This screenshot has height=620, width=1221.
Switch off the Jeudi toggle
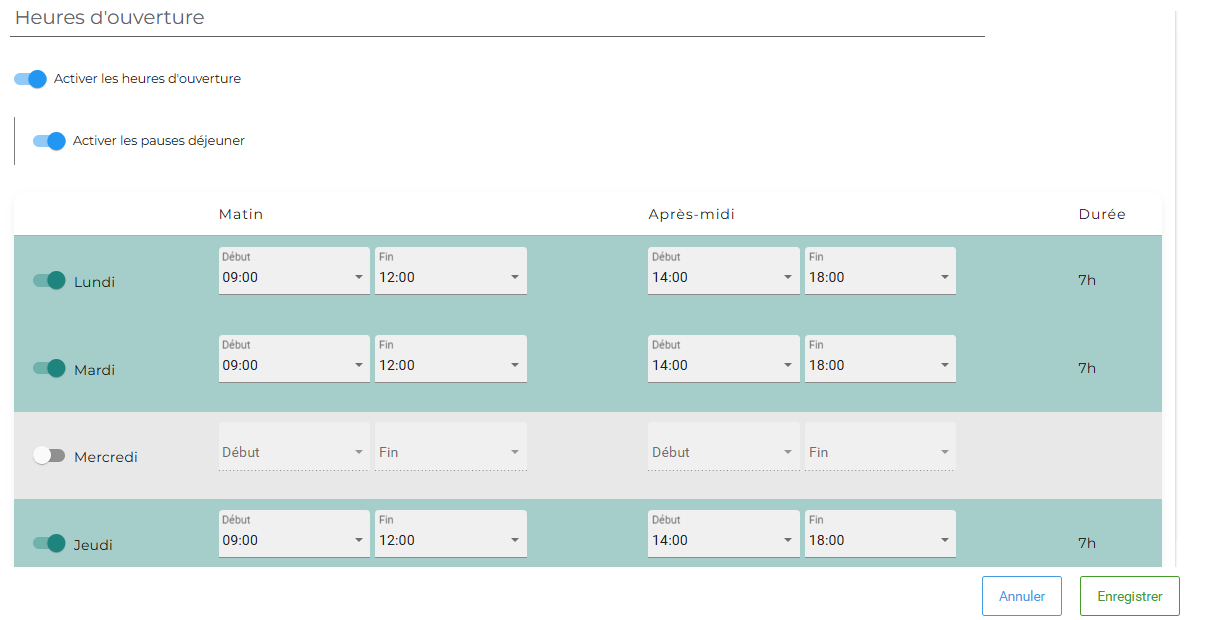click(49, 544)
